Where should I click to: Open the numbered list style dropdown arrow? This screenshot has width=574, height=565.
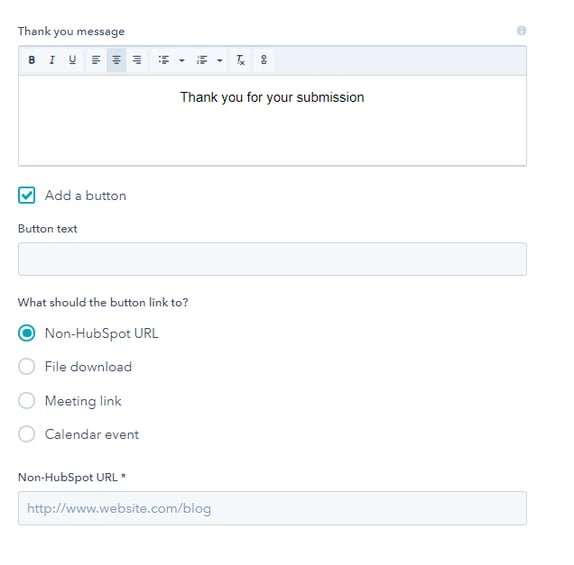coord(220,60)
